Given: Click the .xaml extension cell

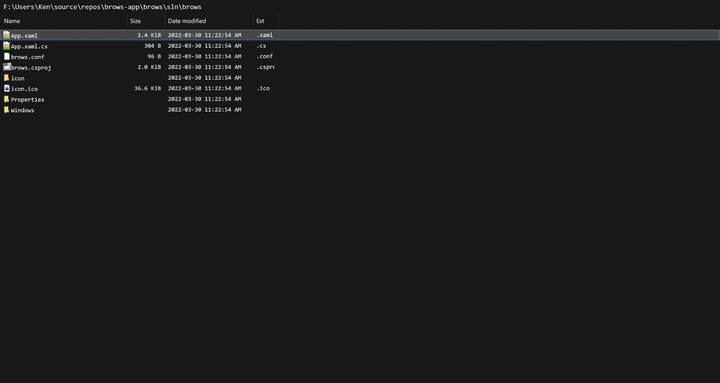Looking at the screenshot, I should tap(264, 35).
